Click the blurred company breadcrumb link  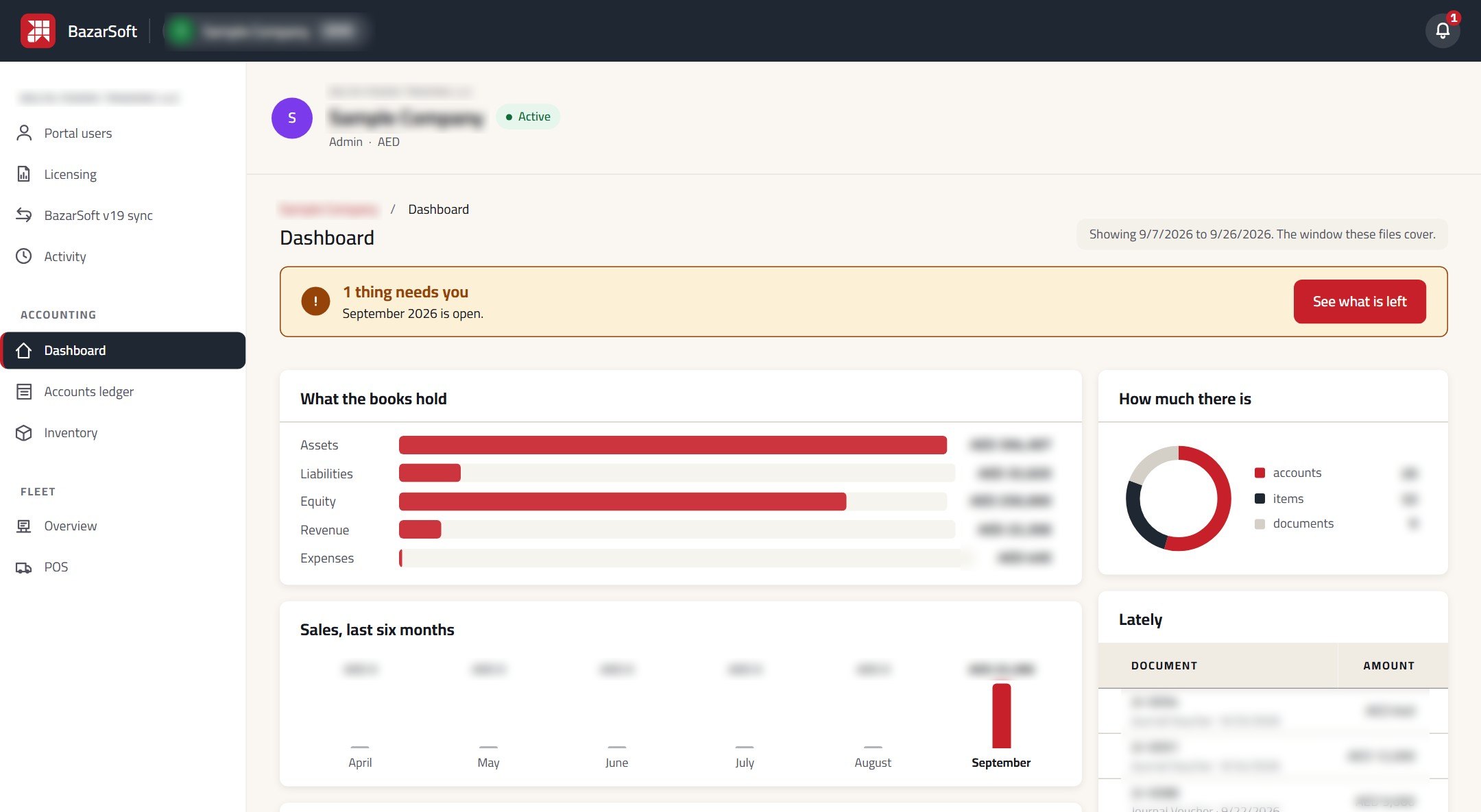328,209
